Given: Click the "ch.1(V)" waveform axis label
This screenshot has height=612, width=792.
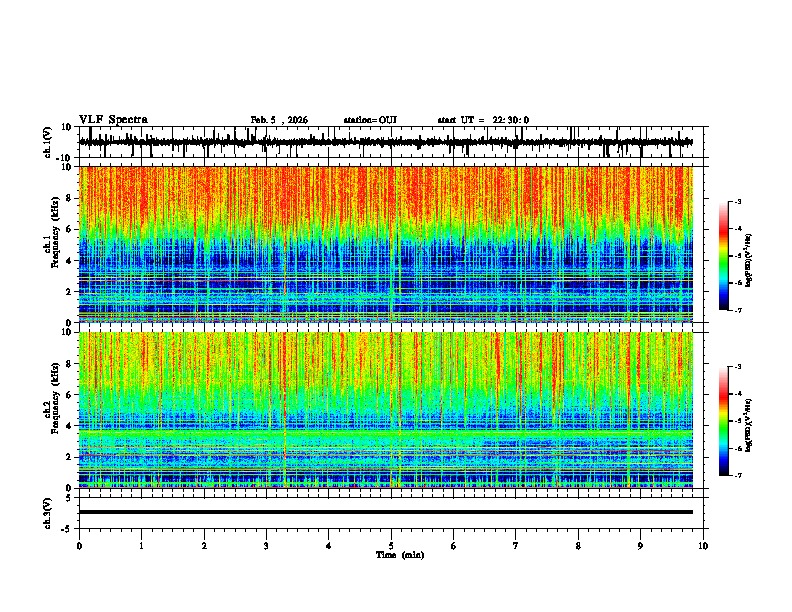Looking at the screenshot, I should pos(48,142).
